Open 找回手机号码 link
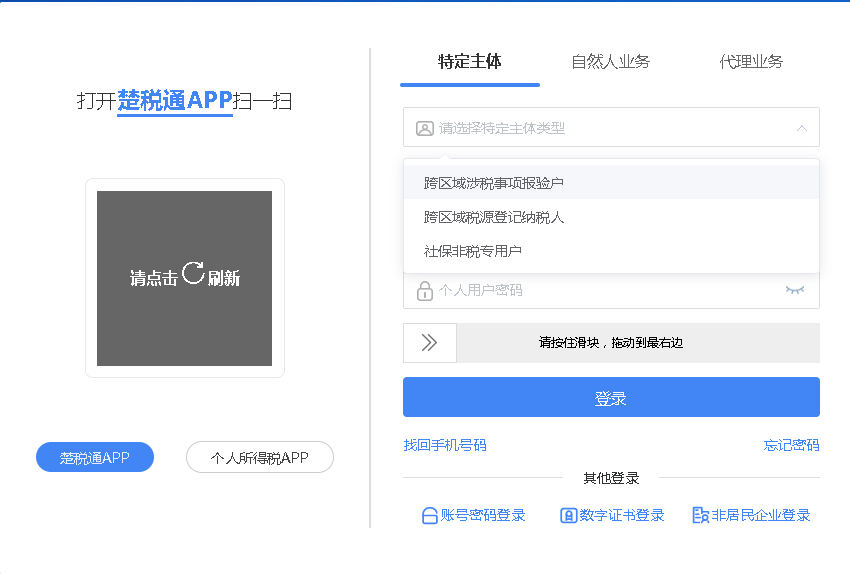The image size is (850, 574). 445,446
